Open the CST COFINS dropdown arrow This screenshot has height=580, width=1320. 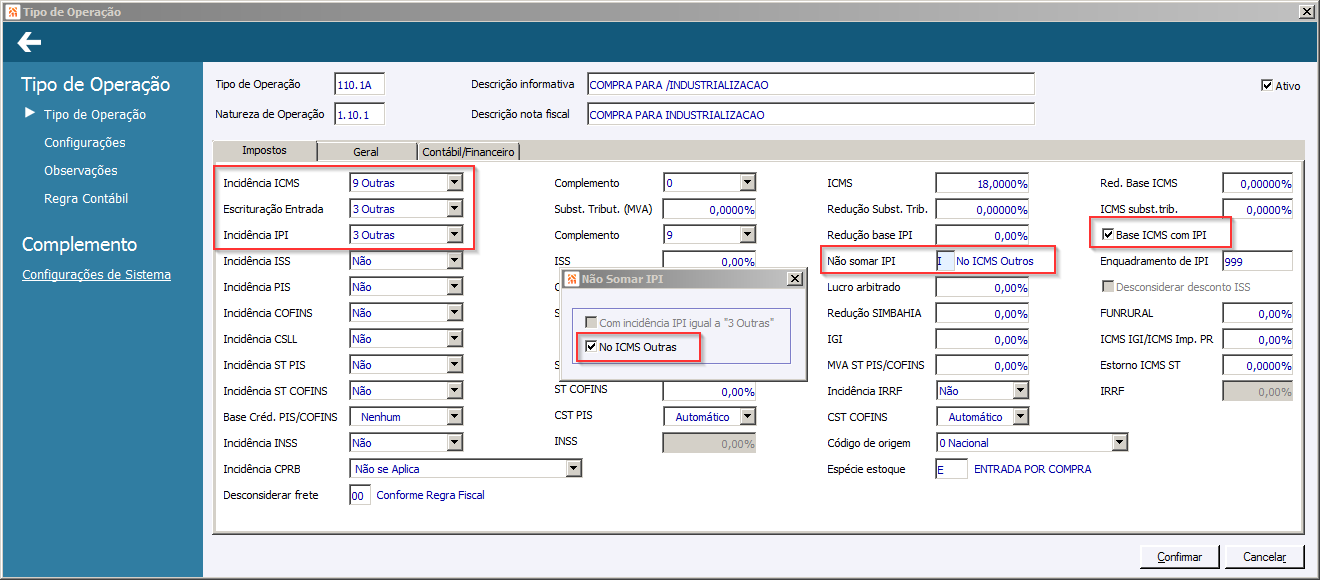pyautogui.click(x=1020, y=417)
